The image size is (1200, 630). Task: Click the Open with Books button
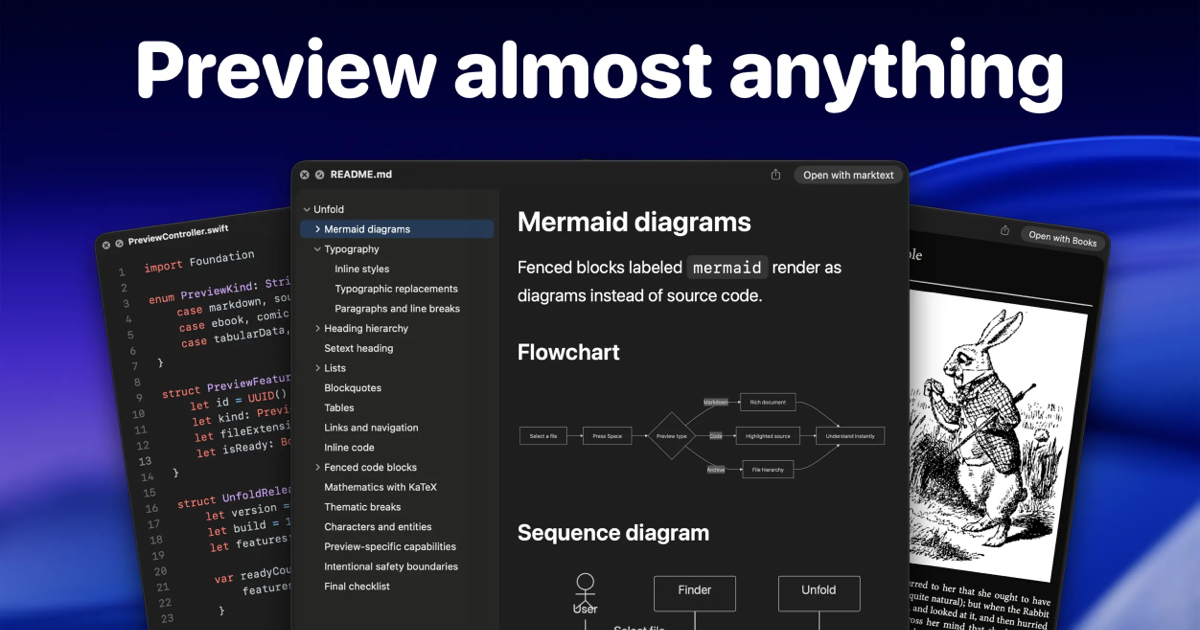point(1062,238)
